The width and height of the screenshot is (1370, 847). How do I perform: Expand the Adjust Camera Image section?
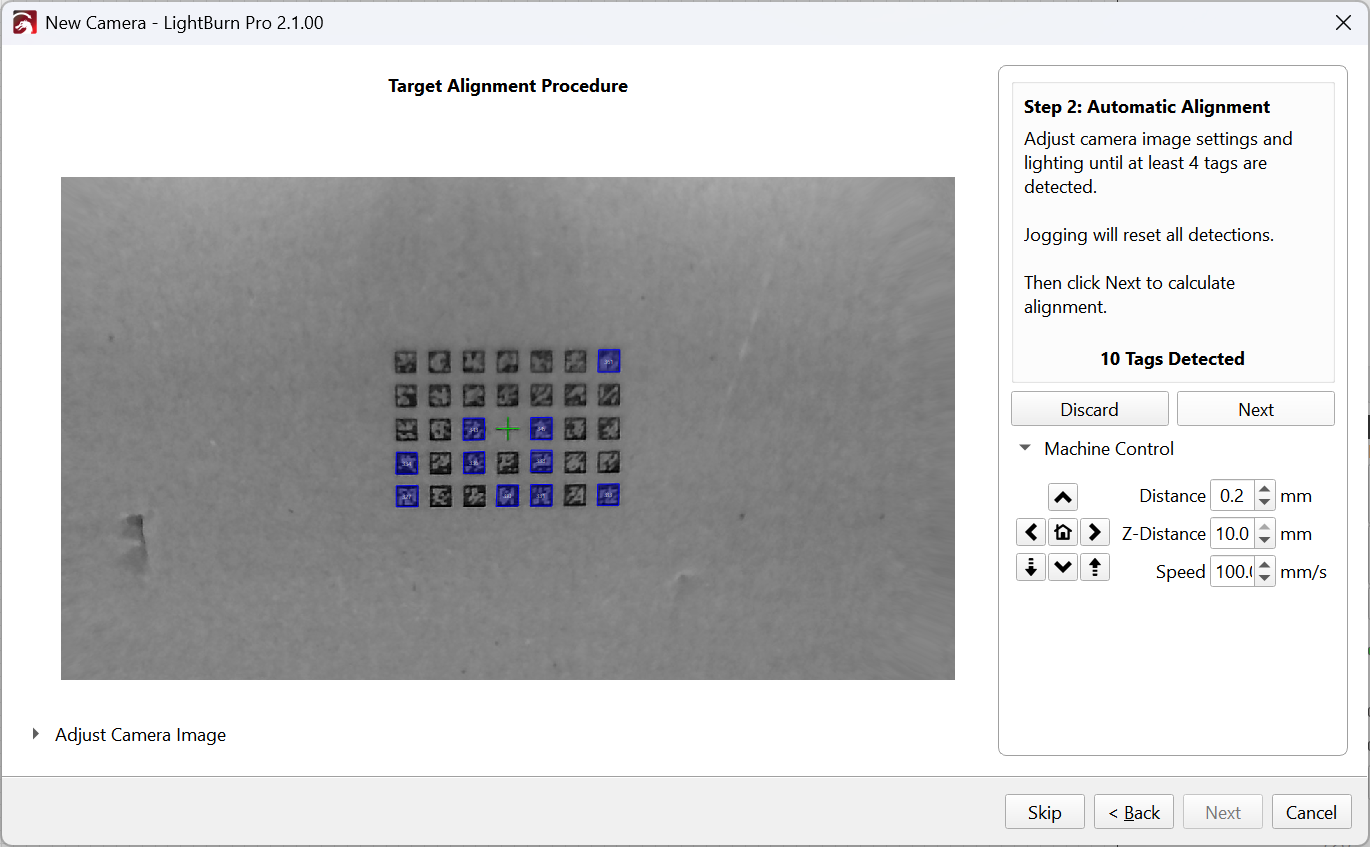coord(36,735)
